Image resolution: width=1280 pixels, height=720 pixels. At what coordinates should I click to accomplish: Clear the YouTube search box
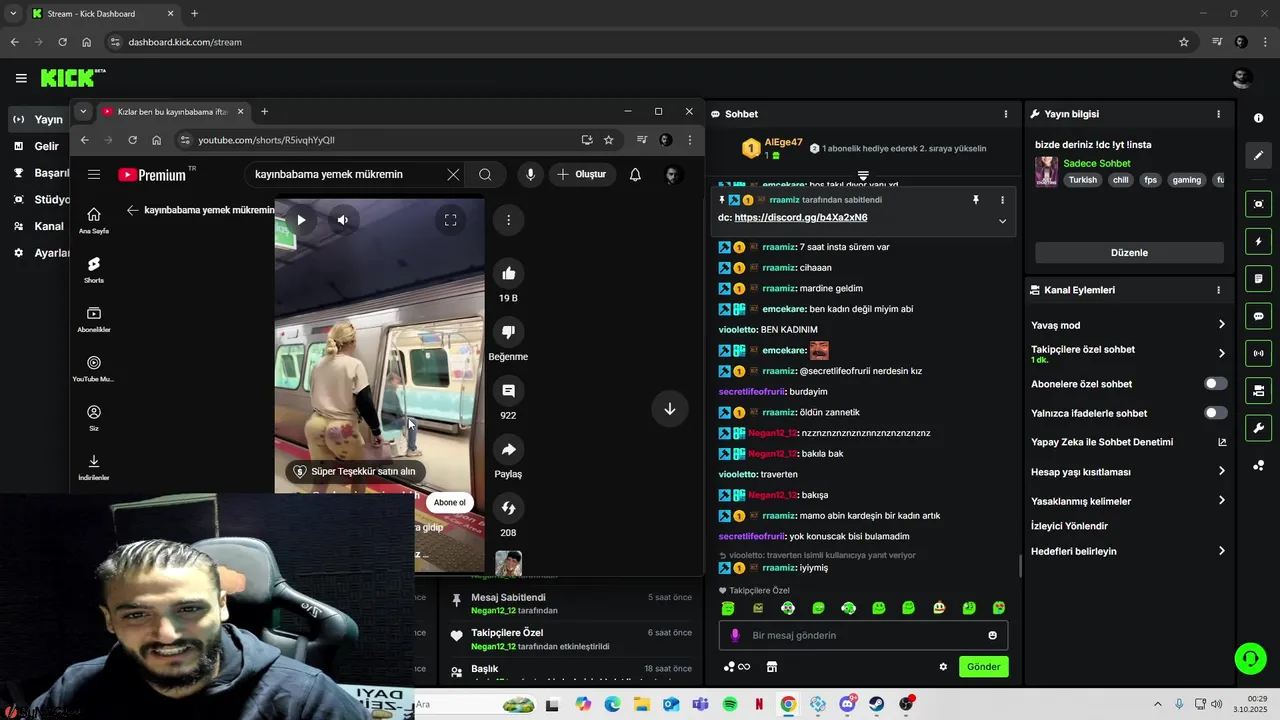click(x=453, y=174)
